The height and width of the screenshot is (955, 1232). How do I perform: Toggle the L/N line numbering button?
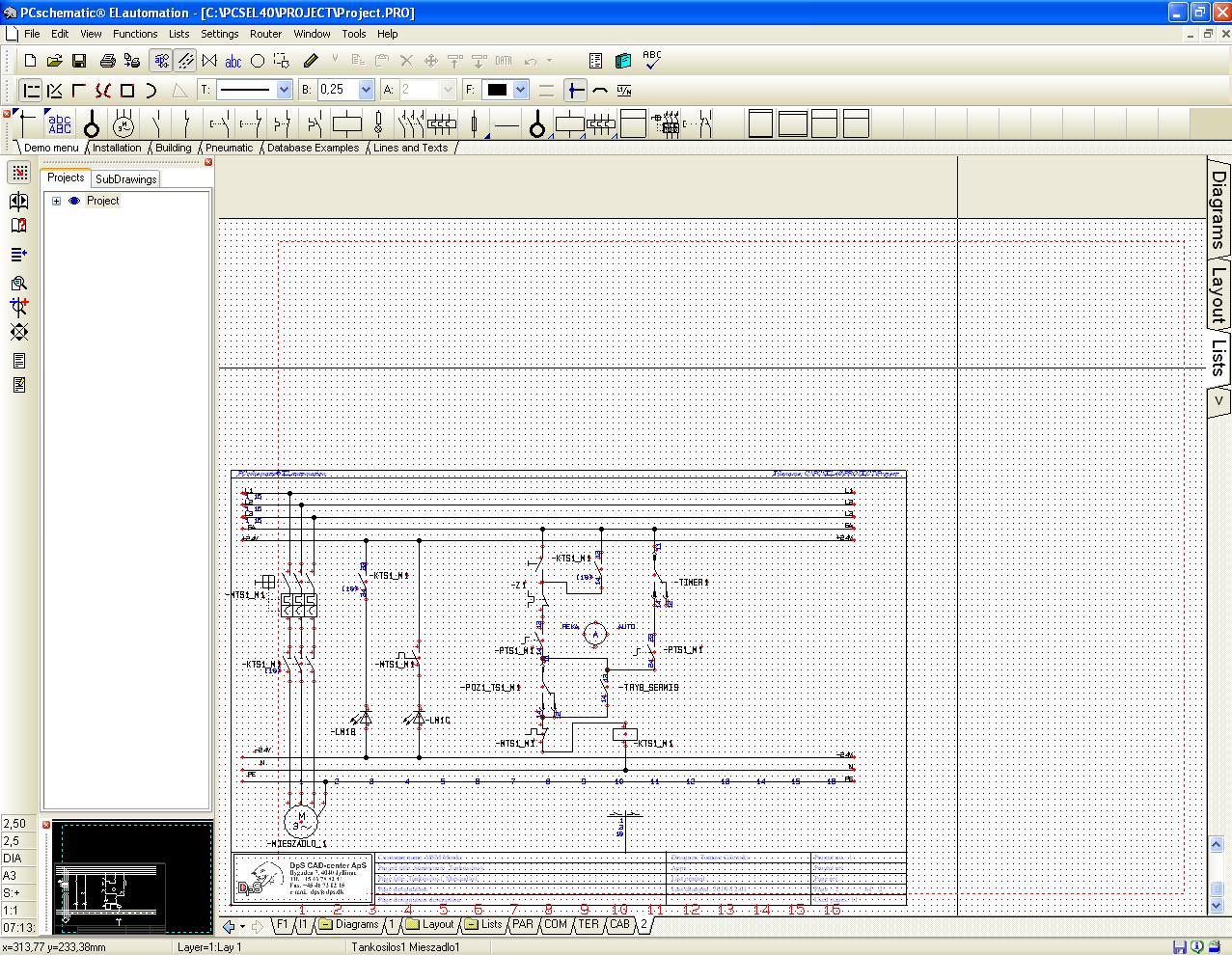pyautogui.click(x=625, y=90)
